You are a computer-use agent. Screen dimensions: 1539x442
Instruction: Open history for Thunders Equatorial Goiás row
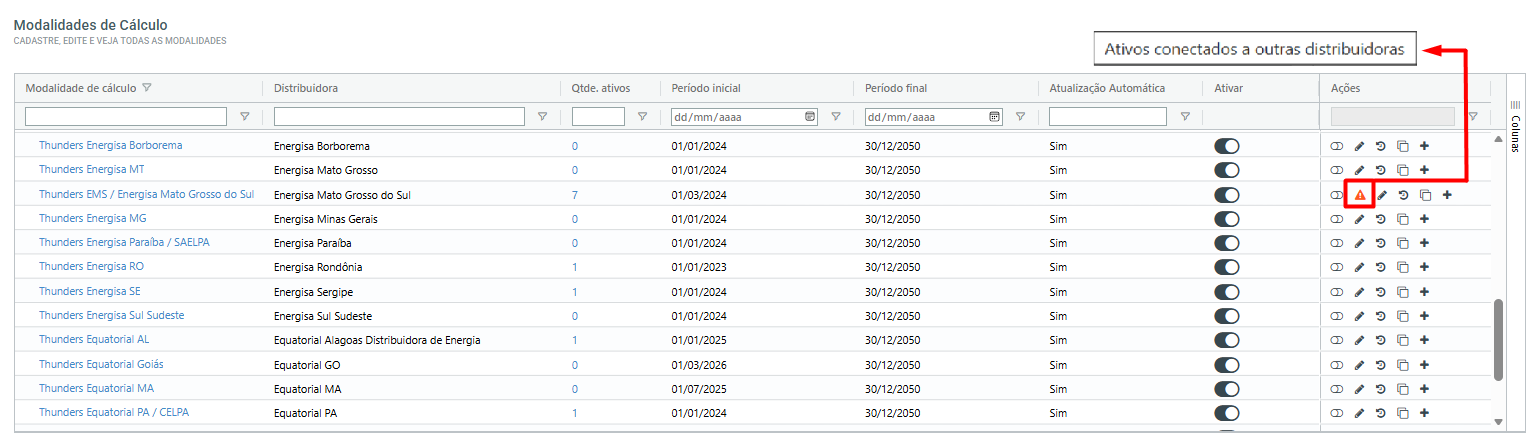click(x=1381, y=365)
